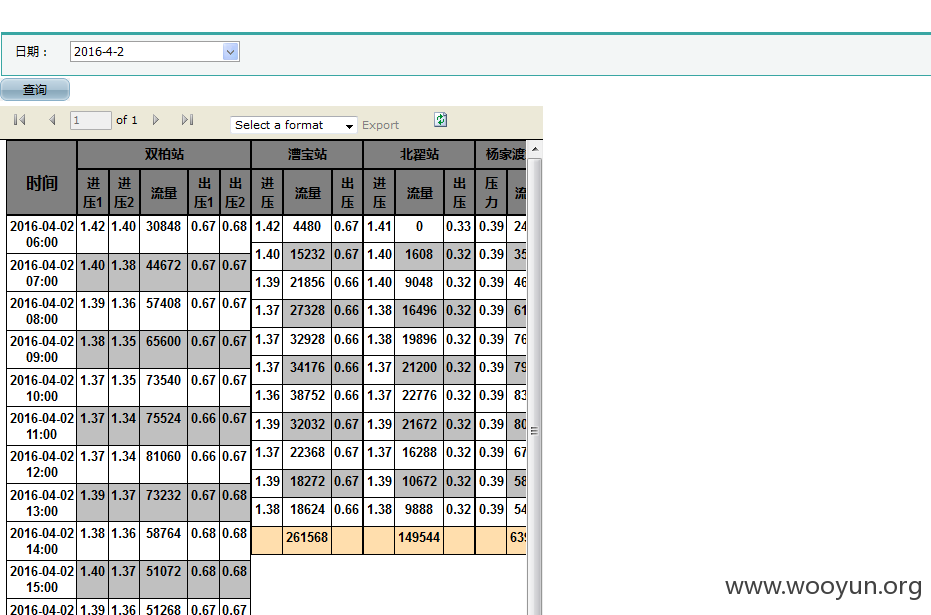Viewport: 931px width, 615px height.
Task: Click the current page number field
Action: coord(90,121)
